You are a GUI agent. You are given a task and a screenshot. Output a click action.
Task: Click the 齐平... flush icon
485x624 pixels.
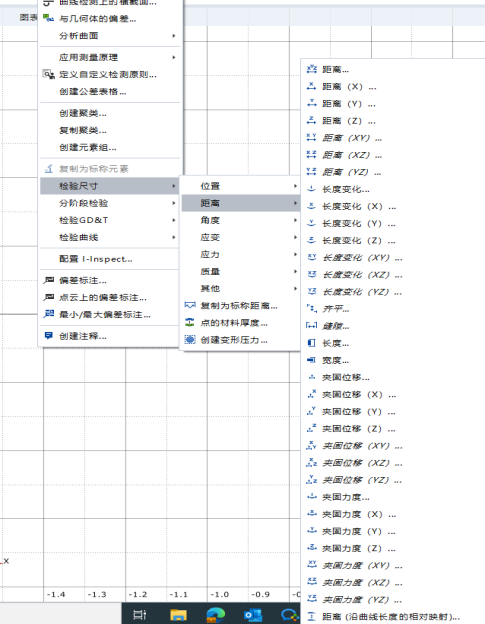tap(312, 309)
